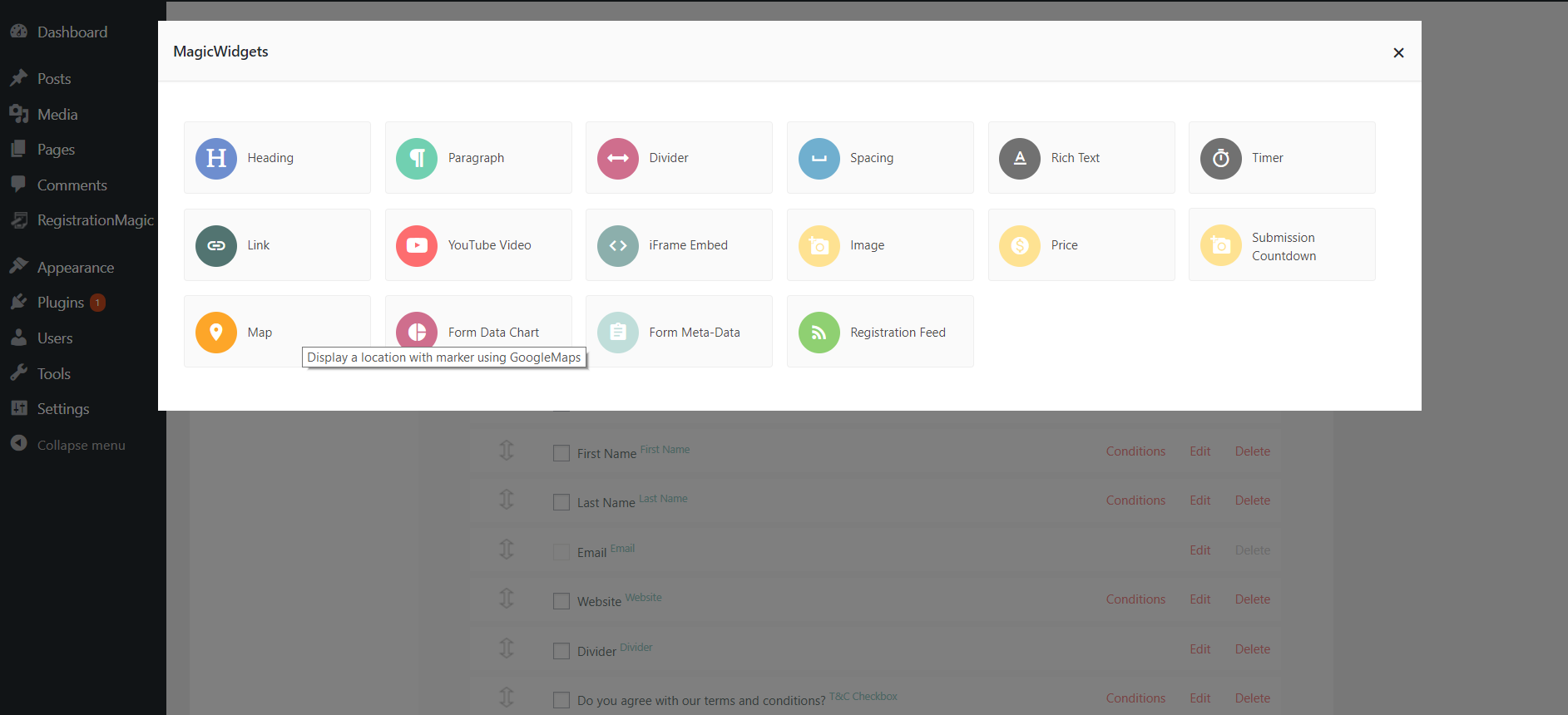Image resolution: width=1568 pixels, height=715 pixels.
Task: Delete the Website field
Action: coord(1252,599)
